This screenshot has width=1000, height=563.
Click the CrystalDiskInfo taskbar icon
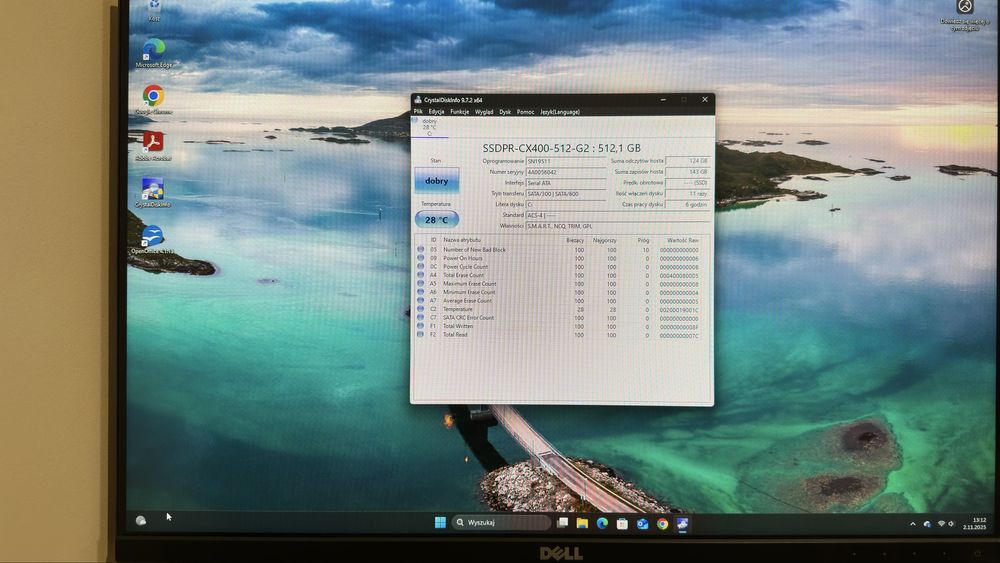[682, 523]
